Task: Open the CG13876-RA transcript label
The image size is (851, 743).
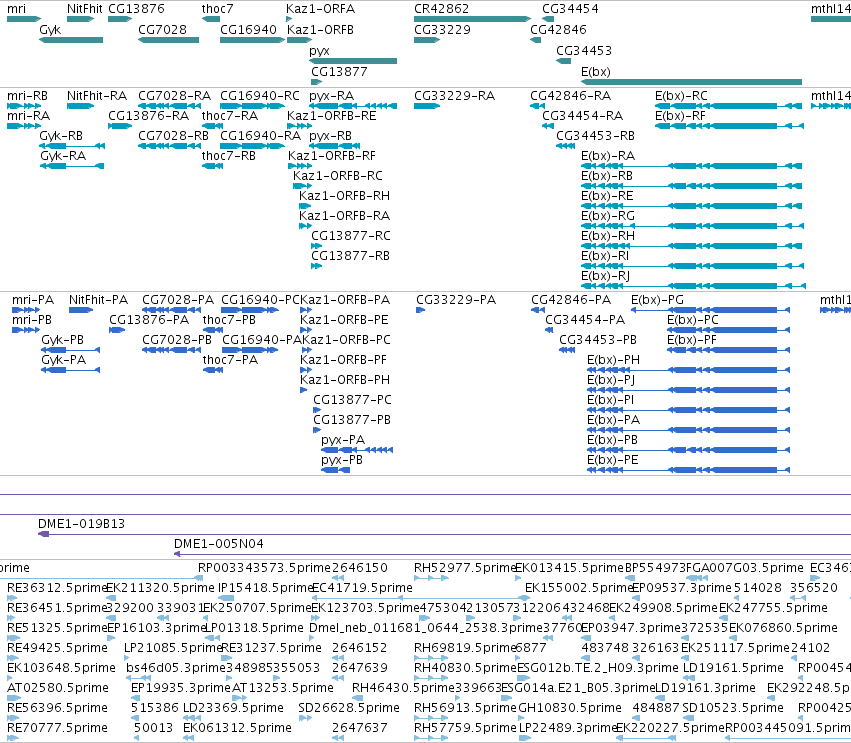Action: pyautogui.click(x=149, y=116)
